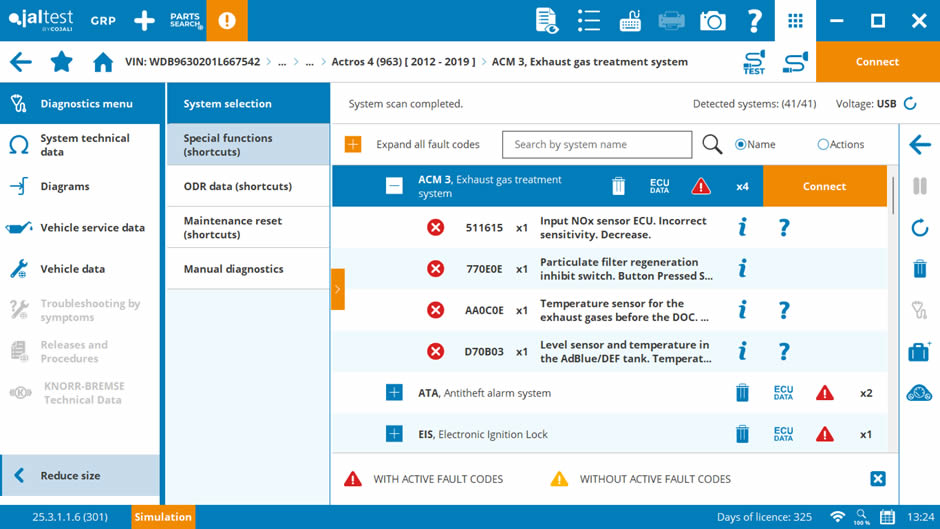Click the printer icon
The height and width of the screenshot is (529, 940).
click(x=671, y=20)
